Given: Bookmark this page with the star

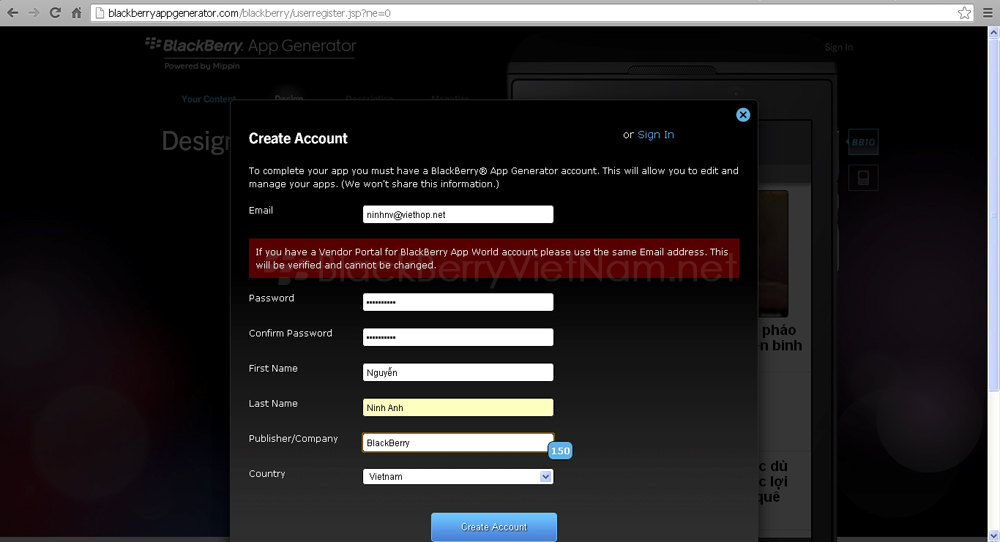Looking at the screenshot, I should click(x=964, y=13).
